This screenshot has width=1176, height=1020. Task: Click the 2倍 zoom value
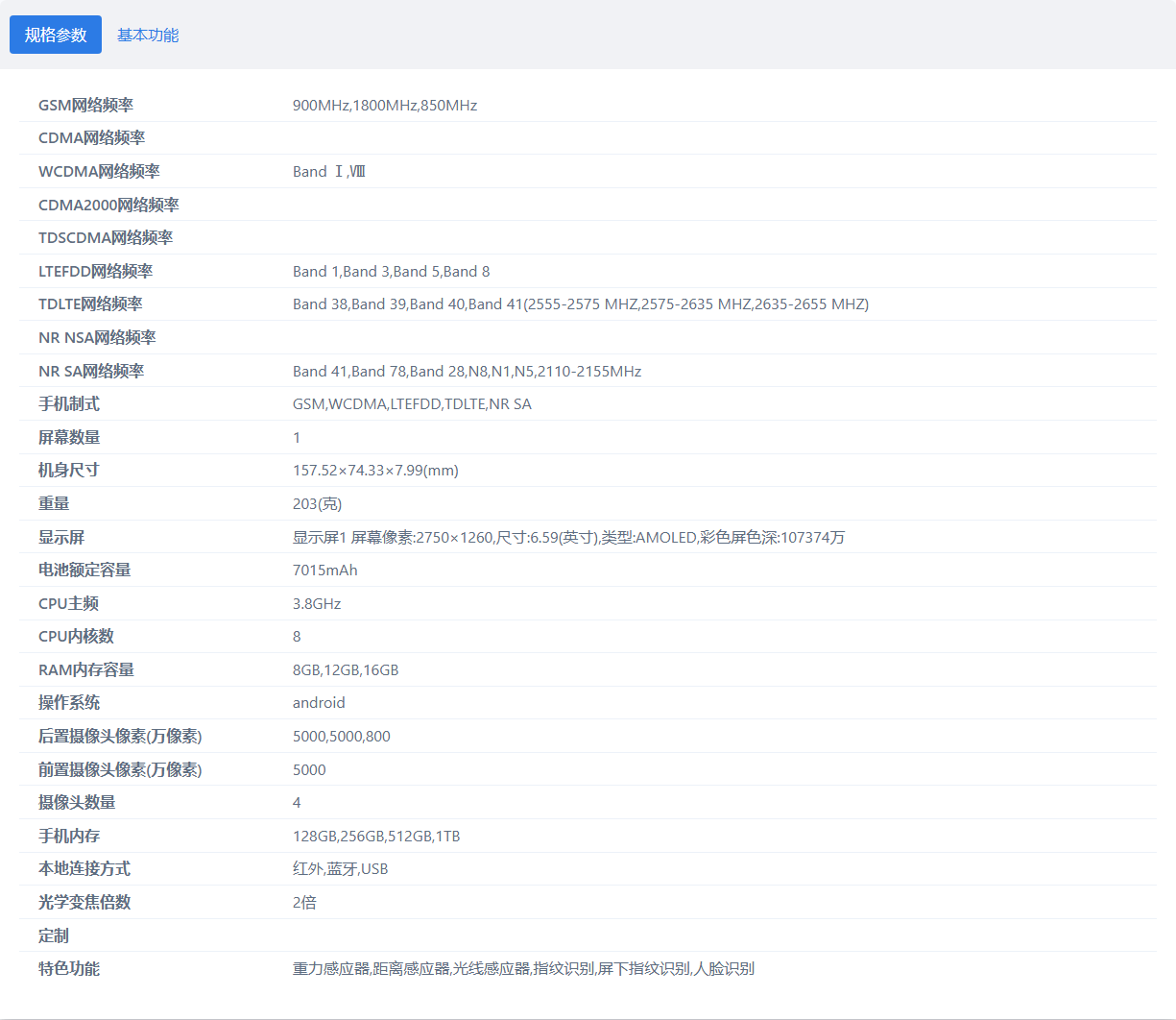304,902
